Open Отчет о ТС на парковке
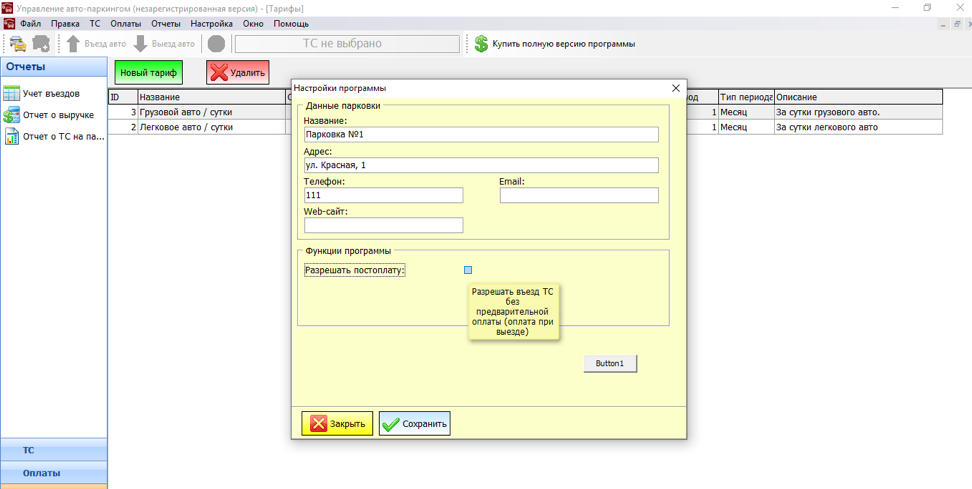This screenshot has height=489, width=972. (63, 136)
